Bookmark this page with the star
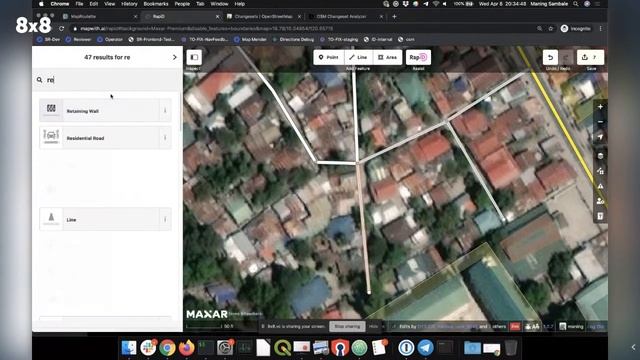 coord(551,29)
